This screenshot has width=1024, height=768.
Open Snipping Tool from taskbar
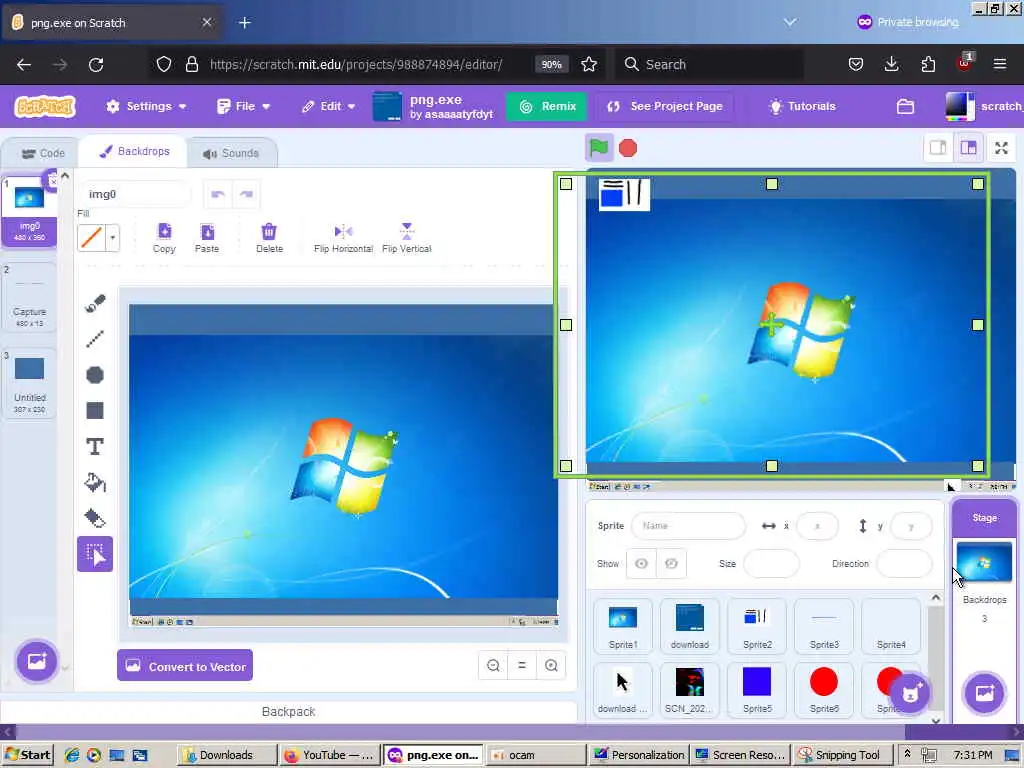843,755
